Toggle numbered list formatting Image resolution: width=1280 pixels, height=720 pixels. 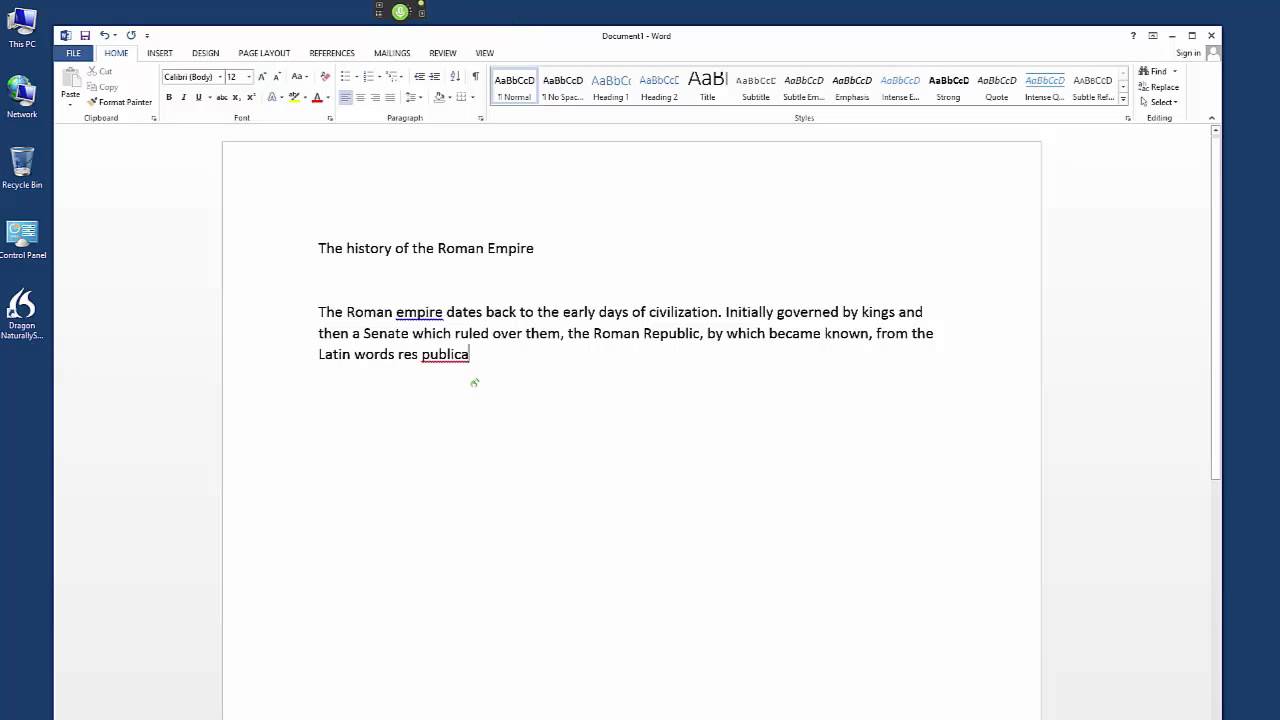point(368,77)
